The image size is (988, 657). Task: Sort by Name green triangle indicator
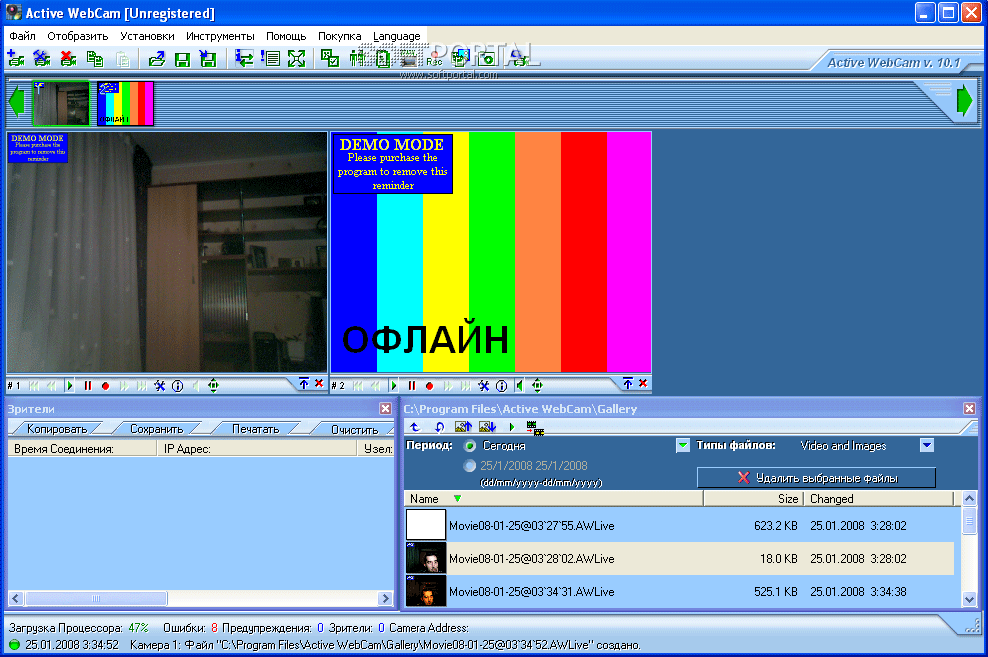[457, 498]
